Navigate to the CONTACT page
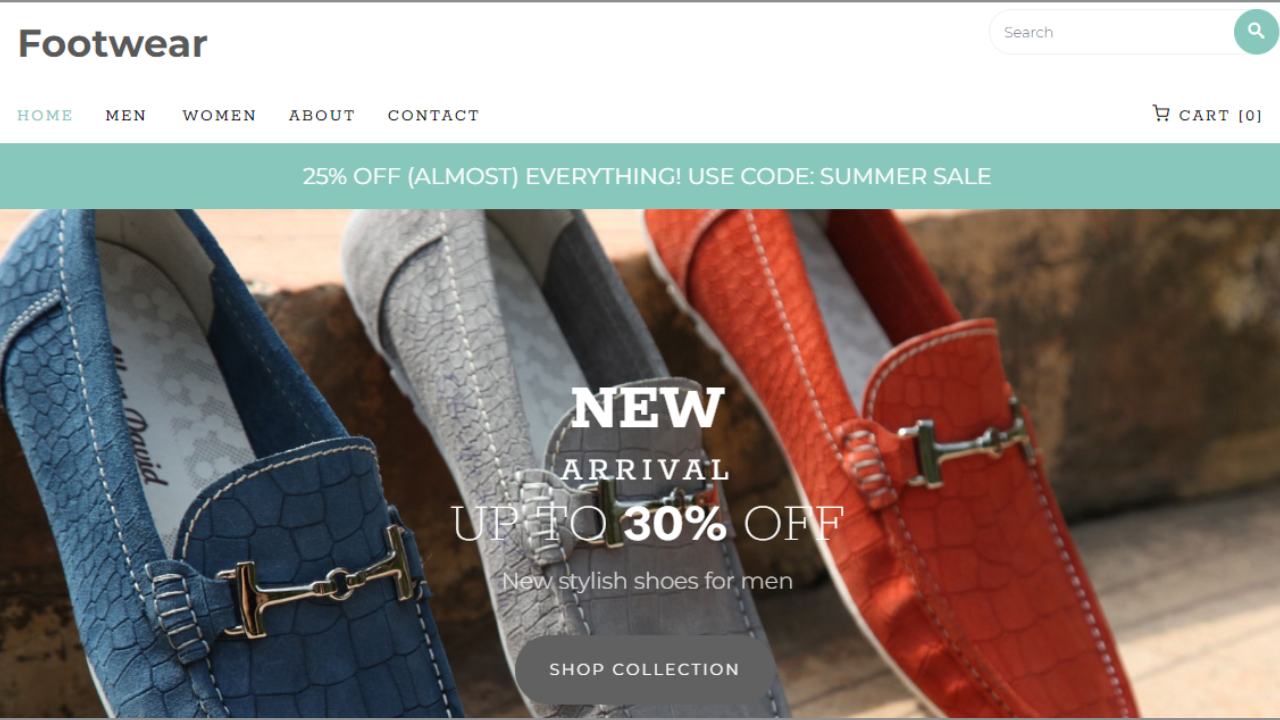The image size is (1280, 720). 434,115
